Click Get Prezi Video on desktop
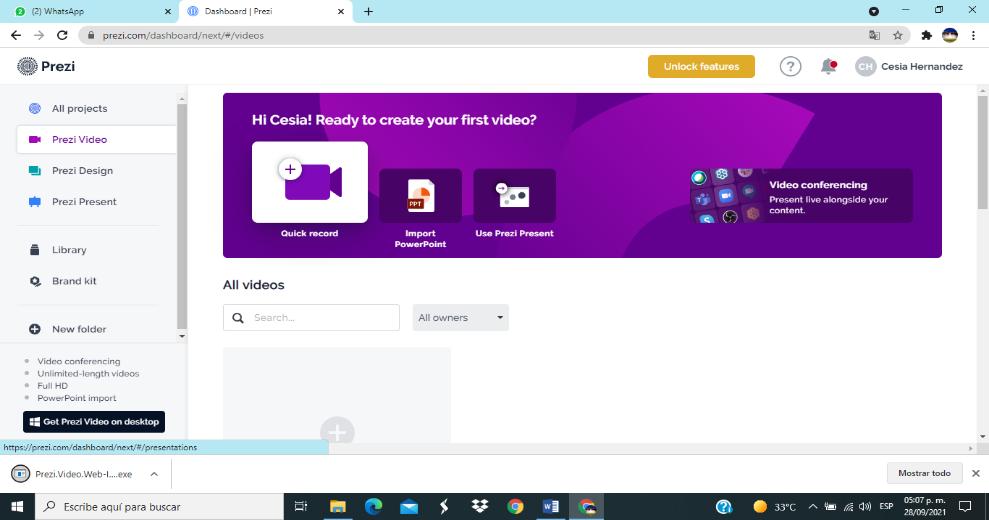This screenshot has width=989, height=520. pyautogui.click(x=94, y=422)
